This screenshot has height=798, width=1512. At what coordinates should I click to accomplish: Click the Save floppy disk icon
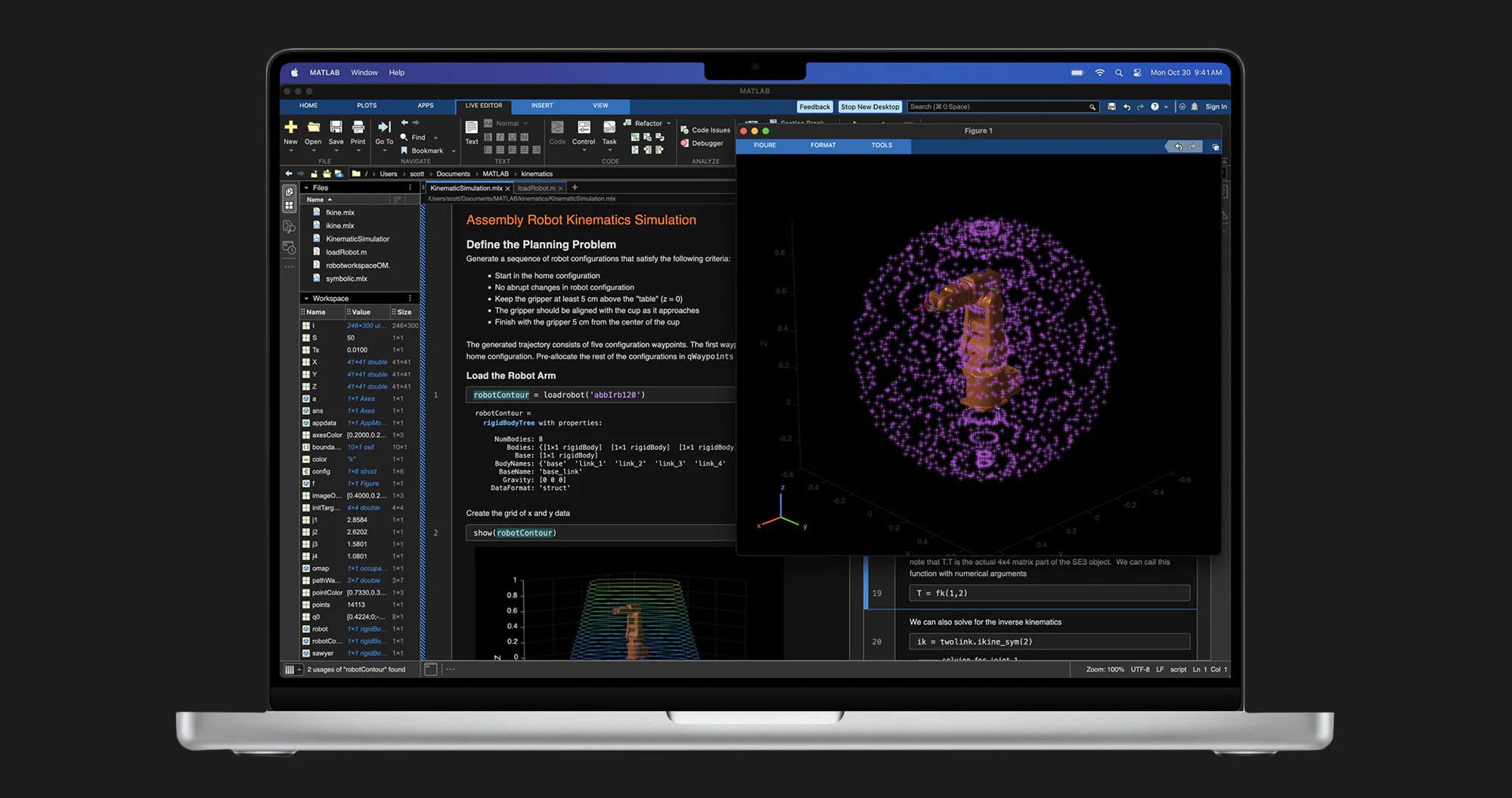[x=336, y=127]
